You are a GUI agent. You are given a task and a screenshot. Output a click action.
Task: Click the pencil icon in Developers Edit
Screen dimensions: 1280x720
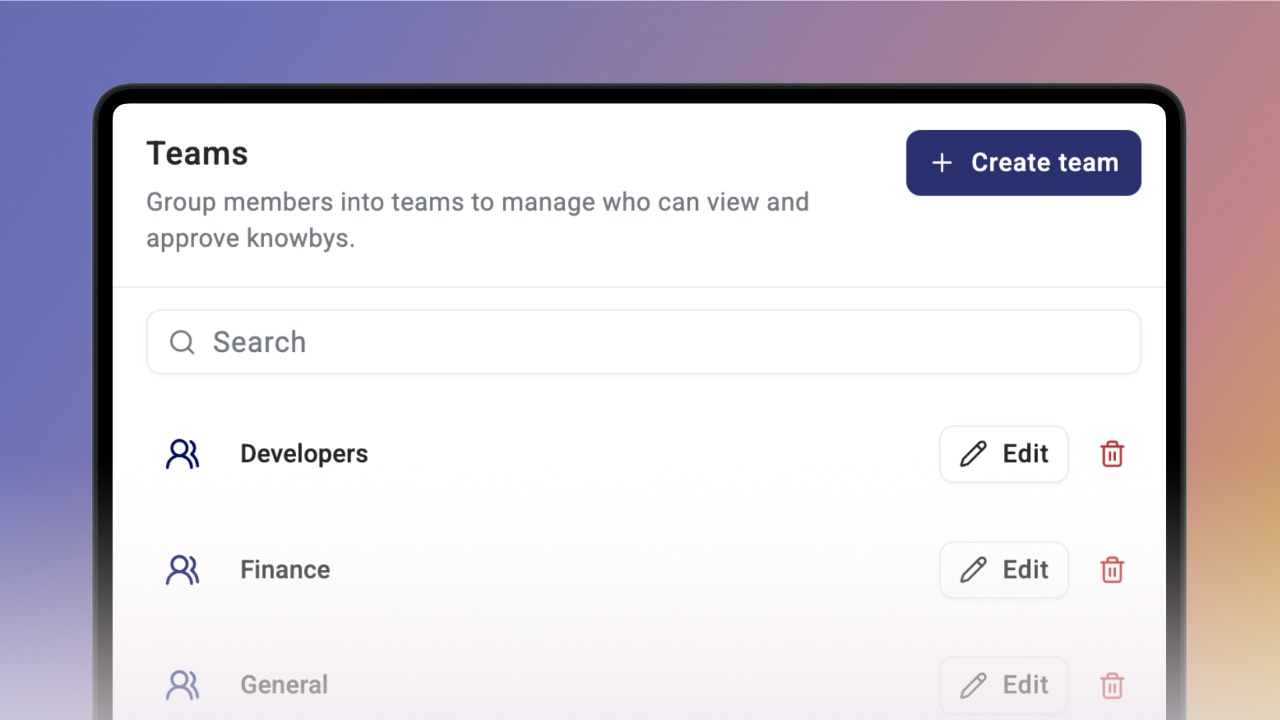click(973, 454)
